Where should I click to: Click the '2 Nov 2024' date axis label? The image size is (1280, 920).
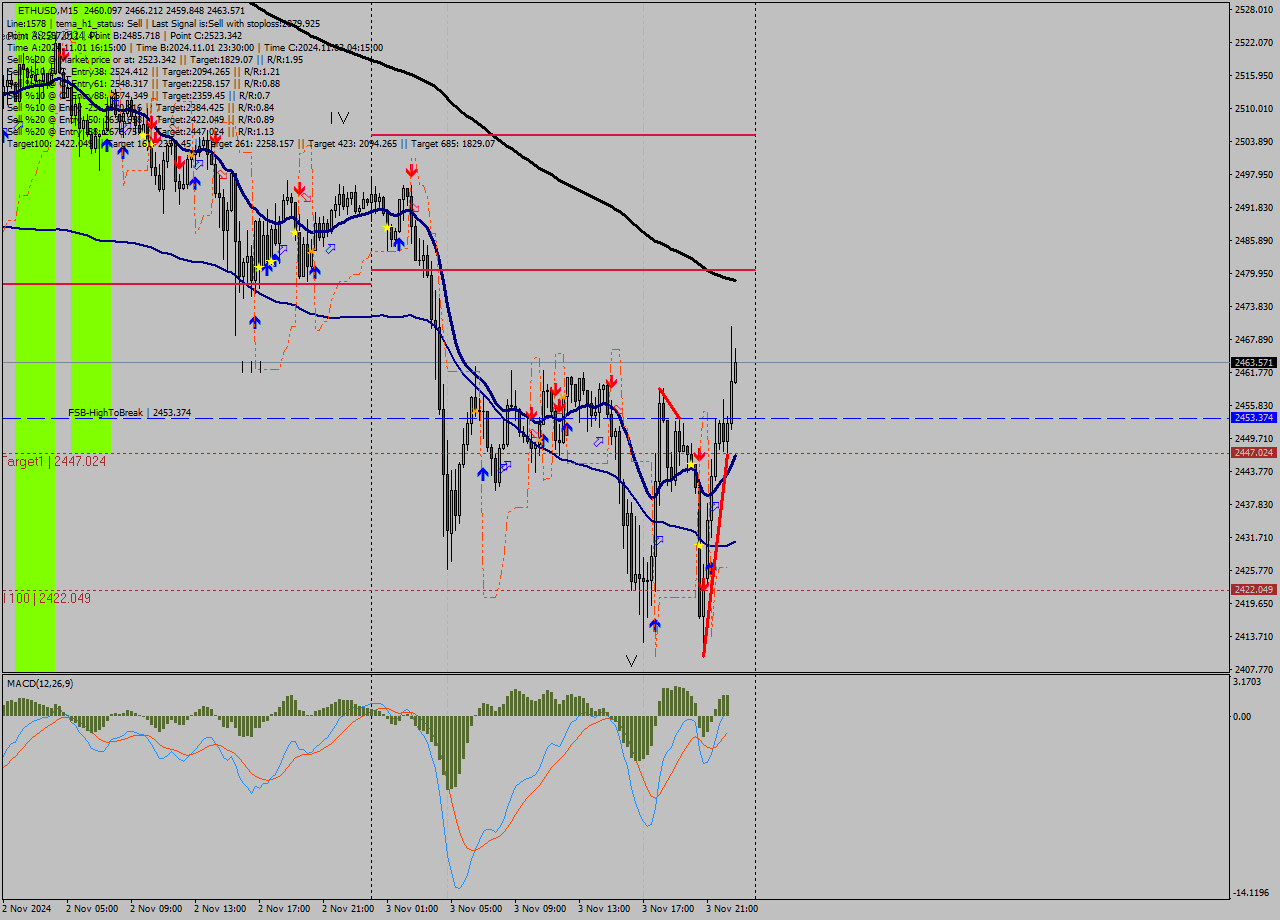coord(28,909)
